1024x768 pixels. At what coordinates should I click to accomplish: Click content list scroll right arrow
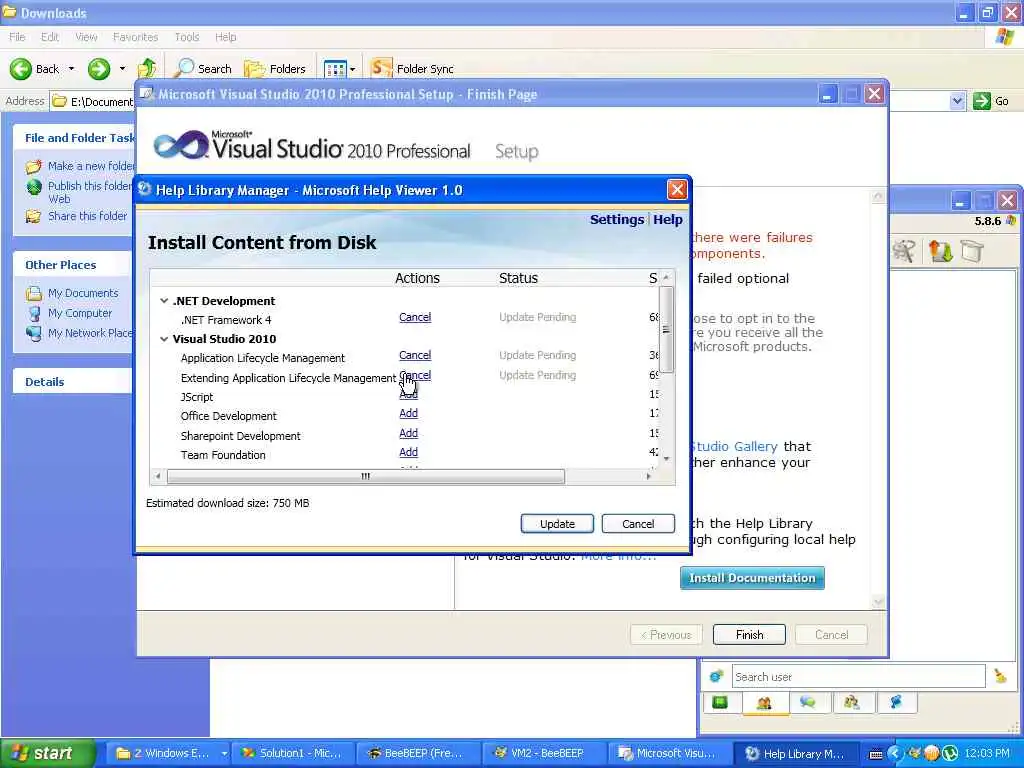pos(648,476)
